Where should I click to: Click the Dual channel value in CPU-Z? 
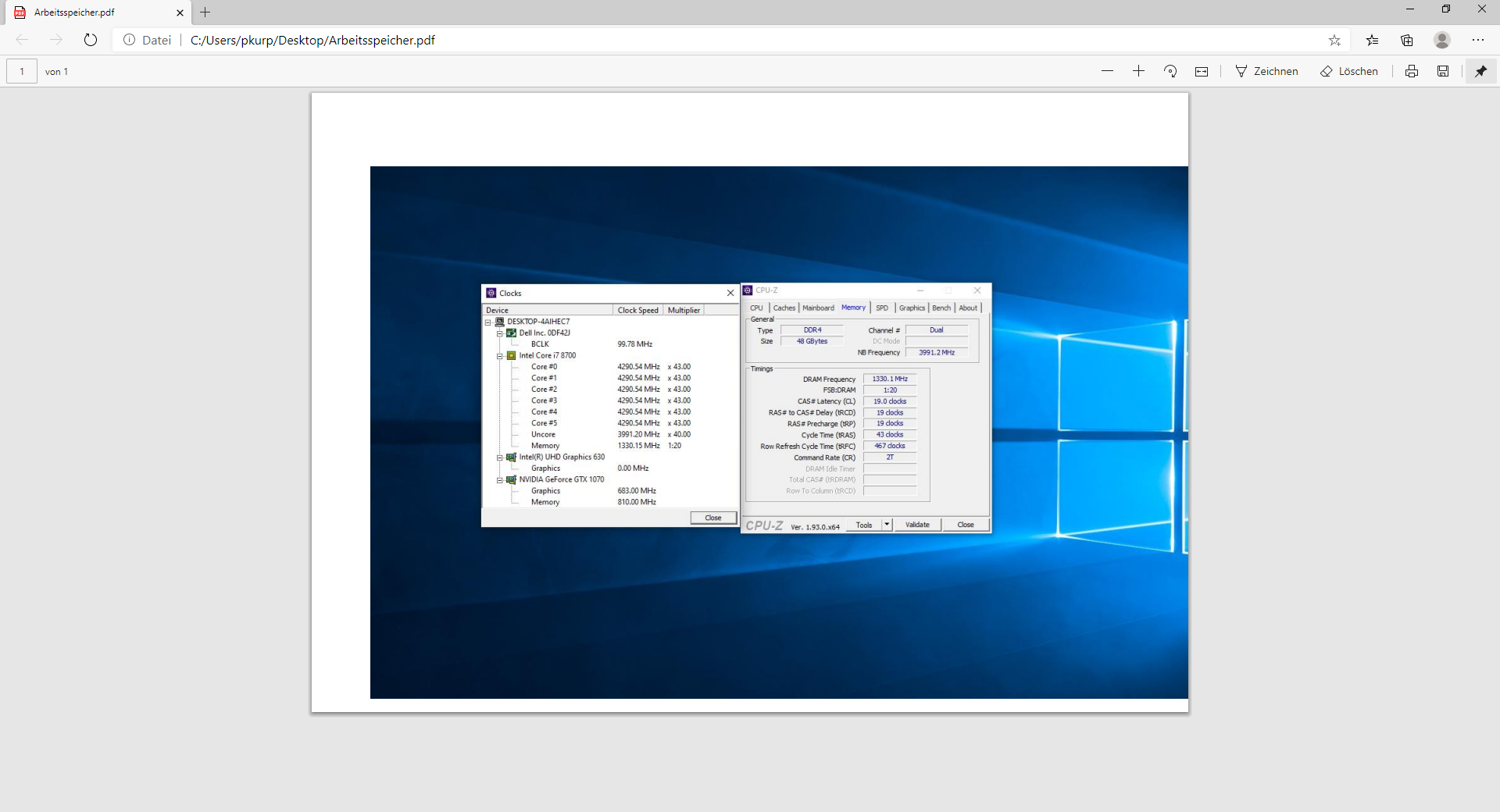937,330
